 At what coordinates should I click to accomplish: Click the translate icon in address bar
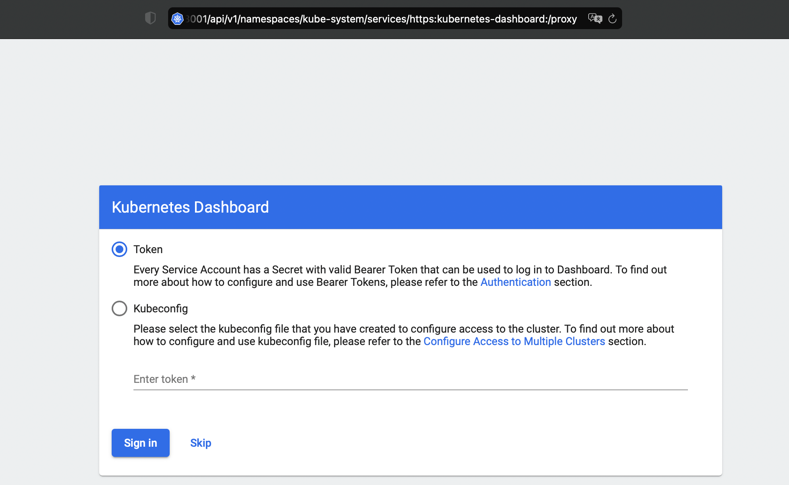[x=595, y=19]
